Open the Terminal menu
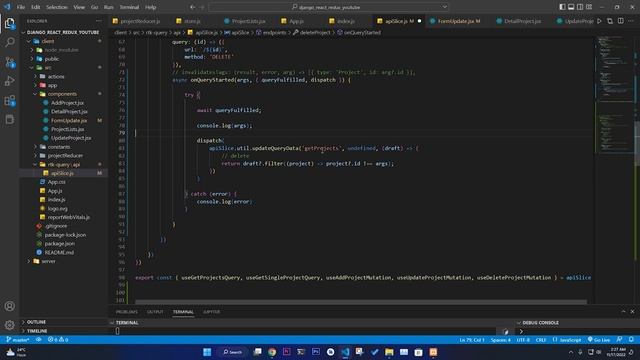Image resolution: width=640 pixels, height=360 pixels. coord(129,7)
